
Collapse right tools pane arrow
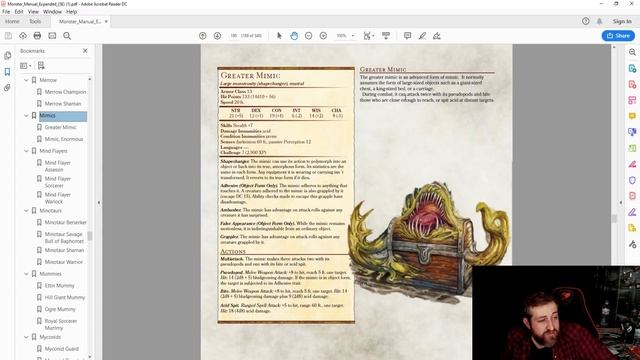621,202
